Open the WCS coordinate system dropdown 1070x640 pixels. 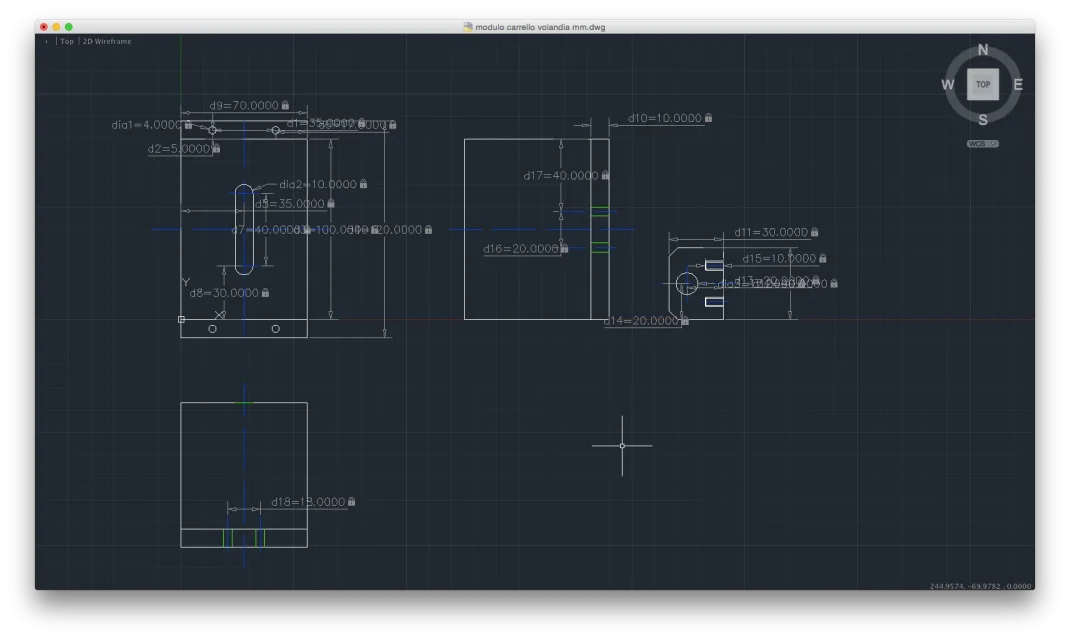coord(982,144)
